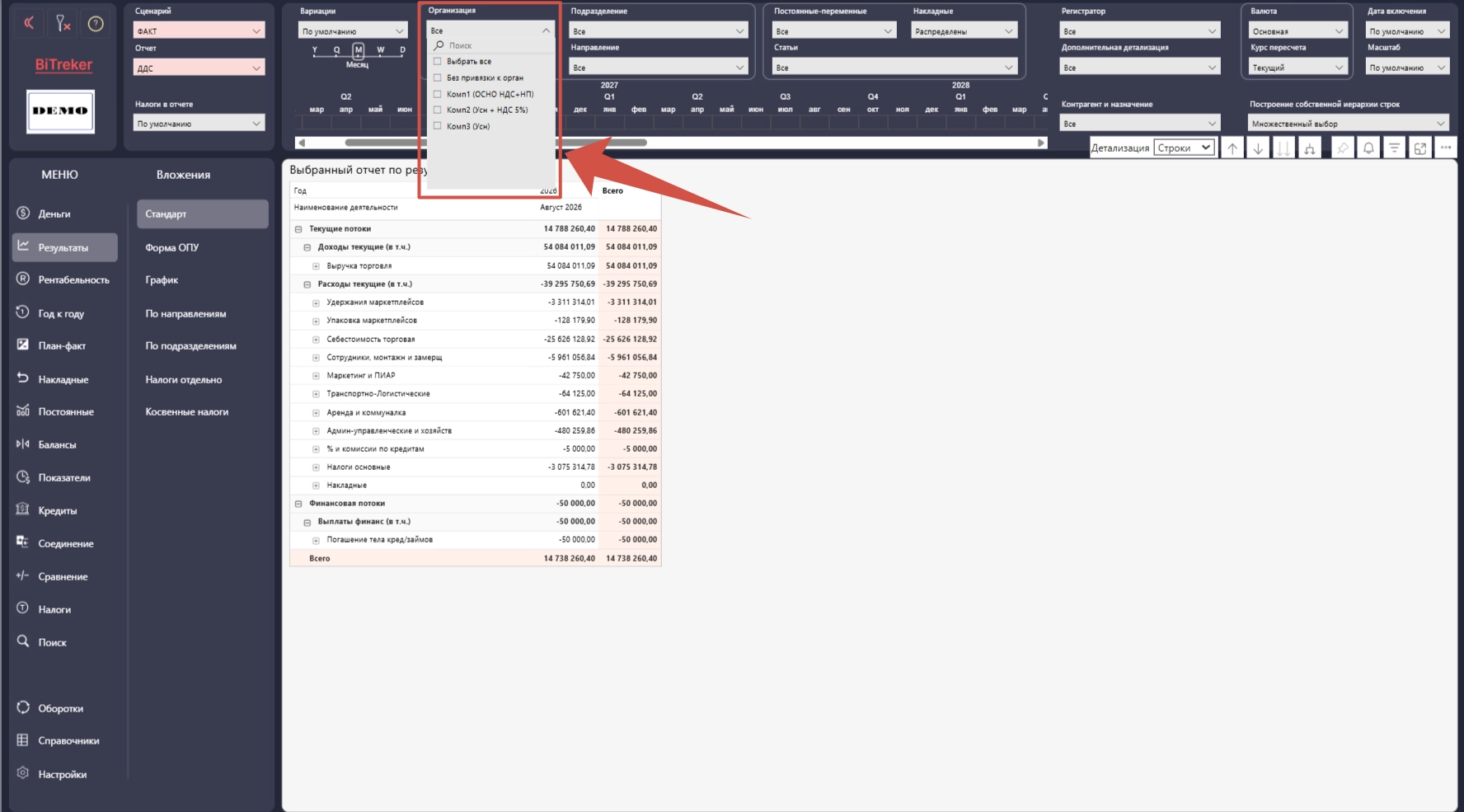Open the Сценарий ФАКТ dropdown
1464x812 pixels.
click(199, 31)
